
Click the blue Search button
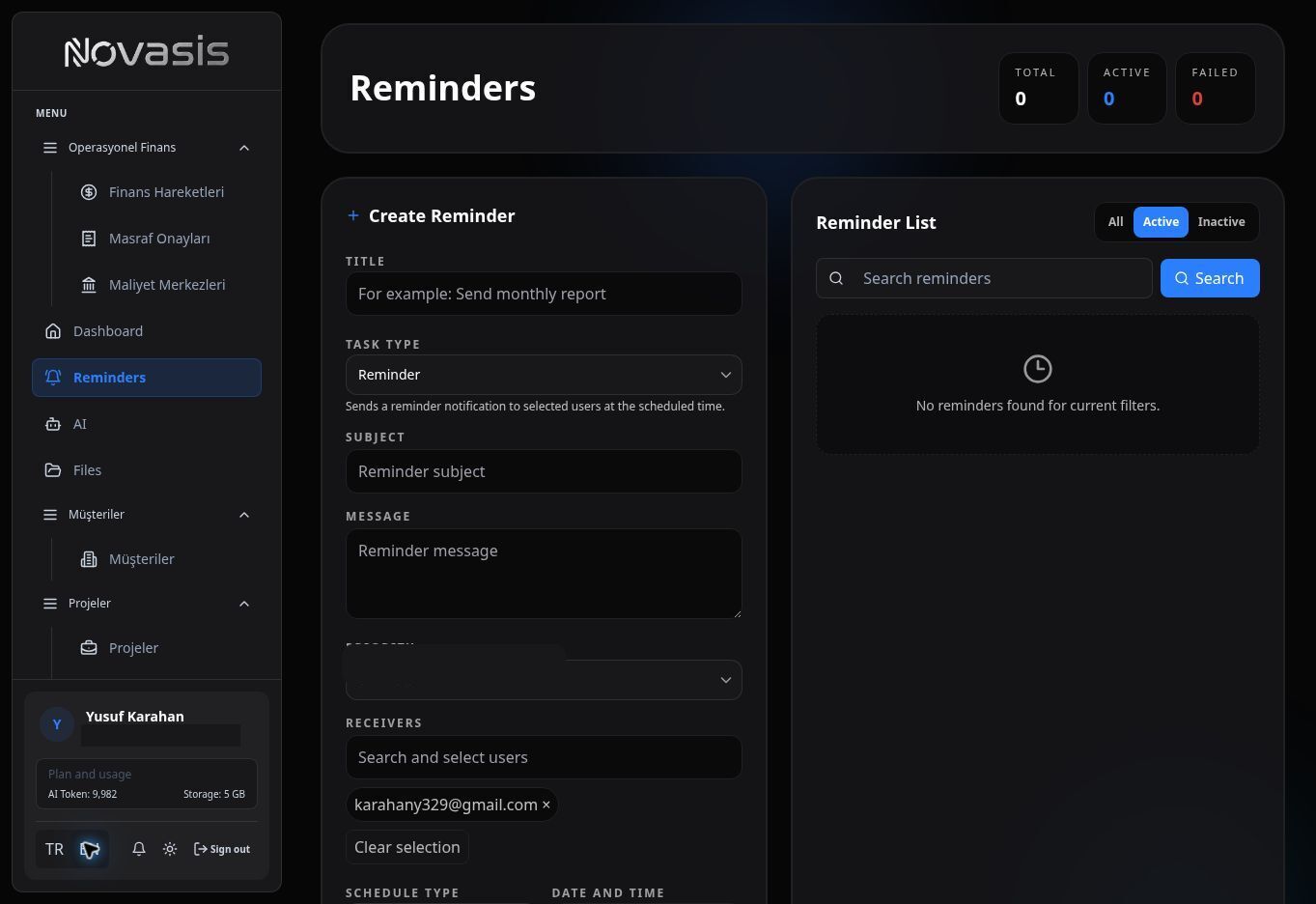(1210, 278)
